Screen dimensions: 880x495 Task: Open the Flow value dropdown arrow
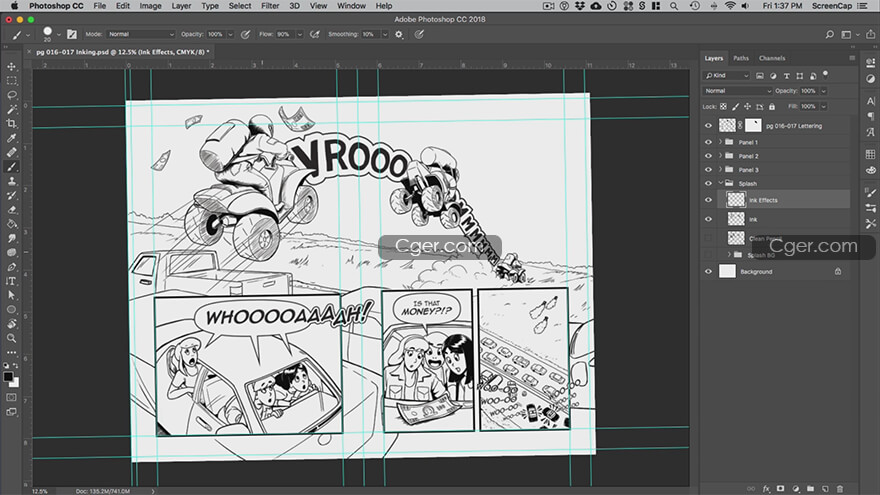pyautogui.click(x=300, y=34)
